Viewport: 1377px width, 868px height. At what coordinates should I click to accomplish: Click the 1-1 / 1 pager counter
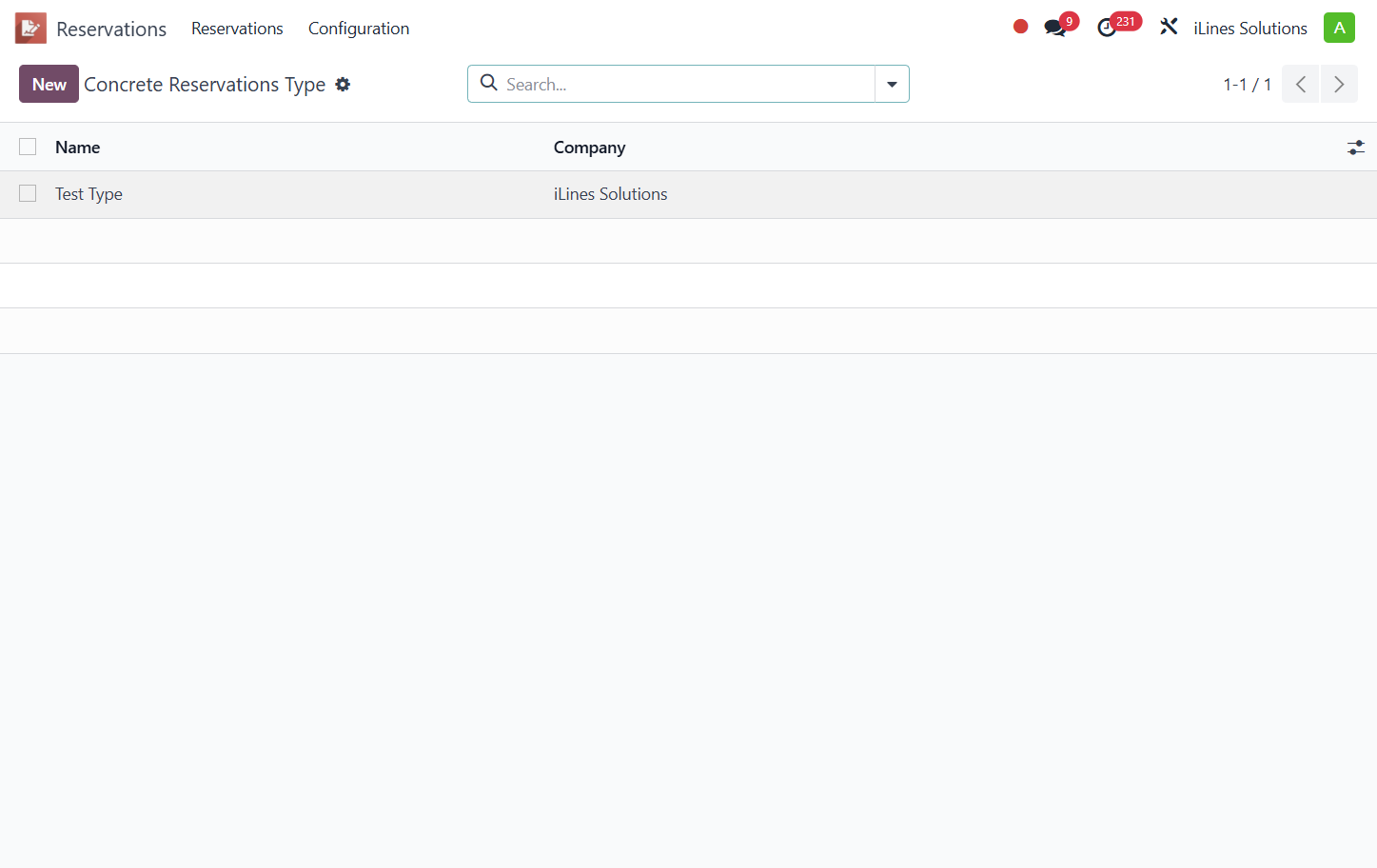point(1248,84)
